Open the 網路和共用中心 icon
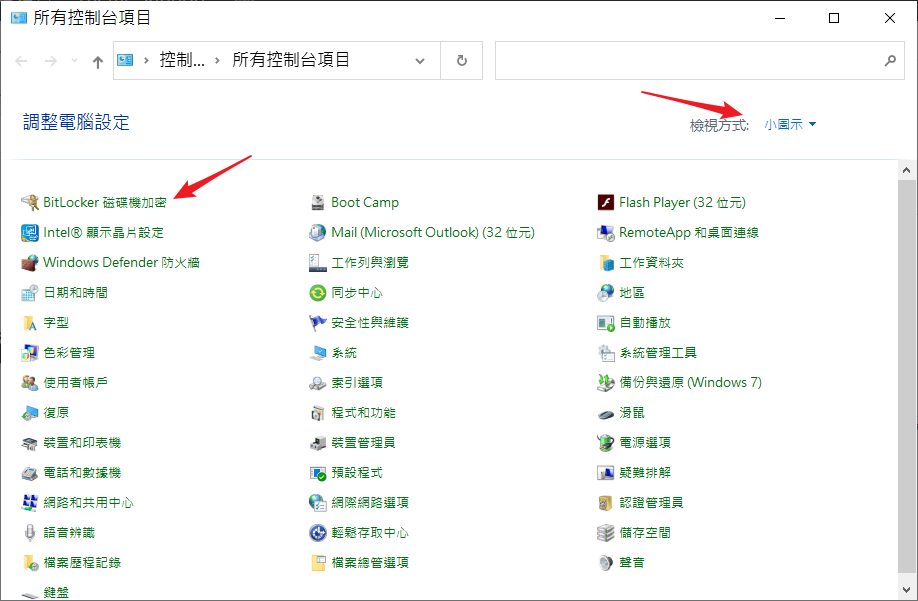Viewport: 918px width, 601px height. pos(30,503)
